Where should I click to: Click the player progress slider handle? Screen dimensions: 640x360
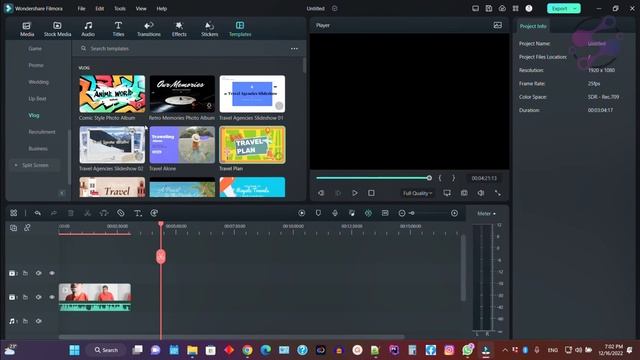click(429, 178)
